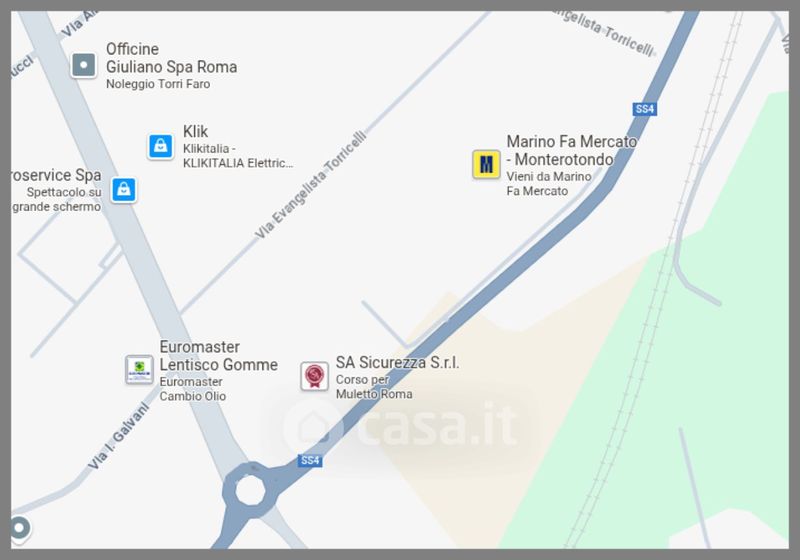The width and height of the screenshot is (800, 560).
Task: Select the Euroservice Spa shopping bag pin
Action: click(x=124, y=190)
